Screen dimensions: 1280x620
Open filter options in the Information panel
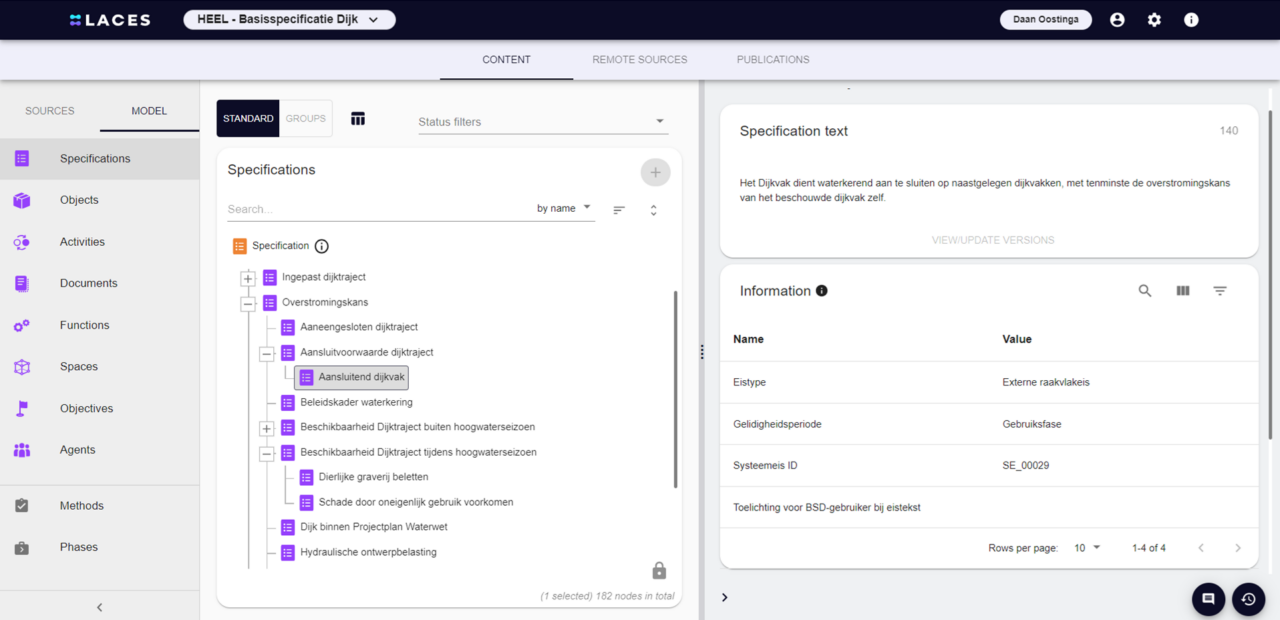(1220, 290)
